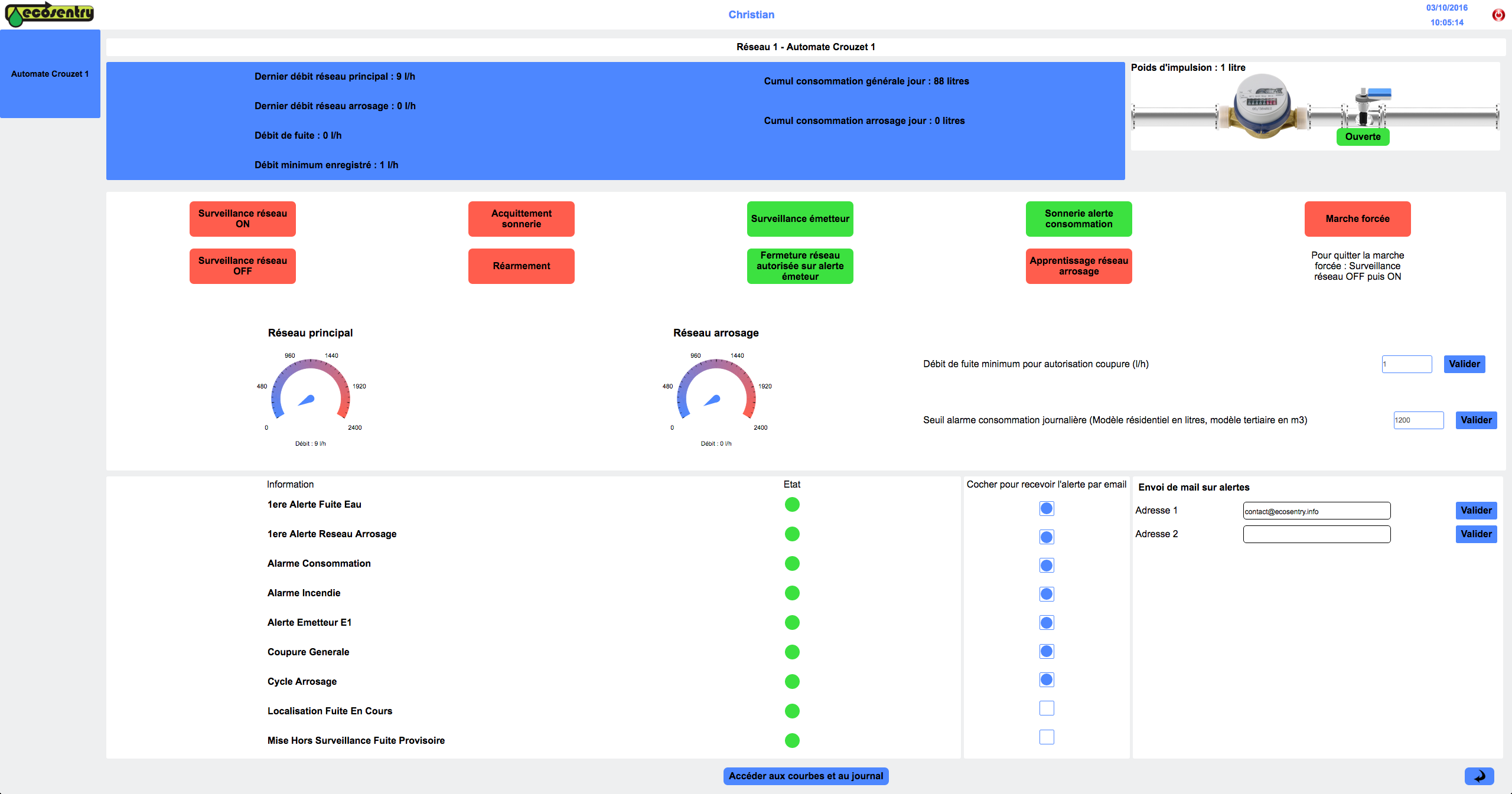The width and height of the screenshot is (1512, 794).
Task: Click the Réseau principal flow gauge
Action: (311, 393)
